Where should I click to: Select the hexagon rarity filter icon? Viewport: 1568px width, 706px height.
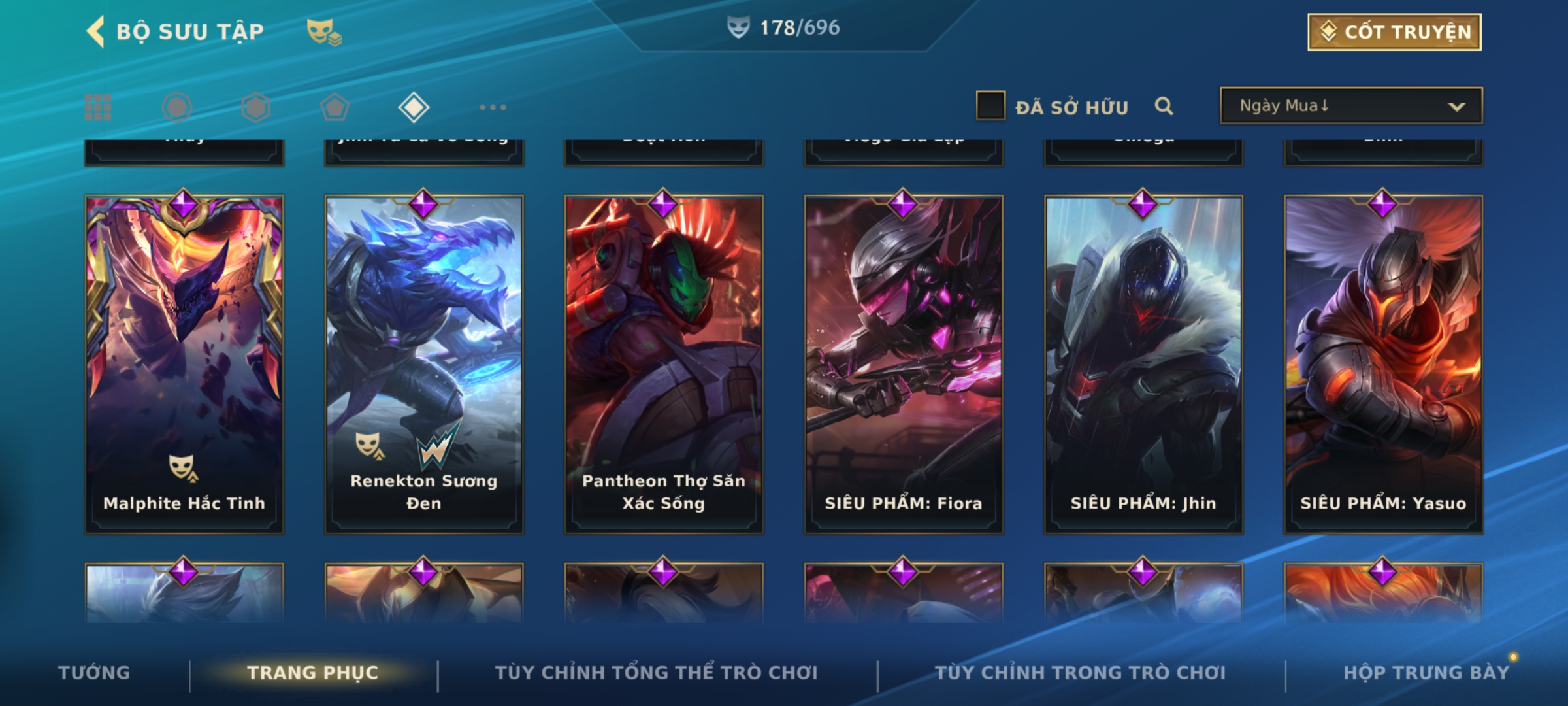tap(255, 107)
